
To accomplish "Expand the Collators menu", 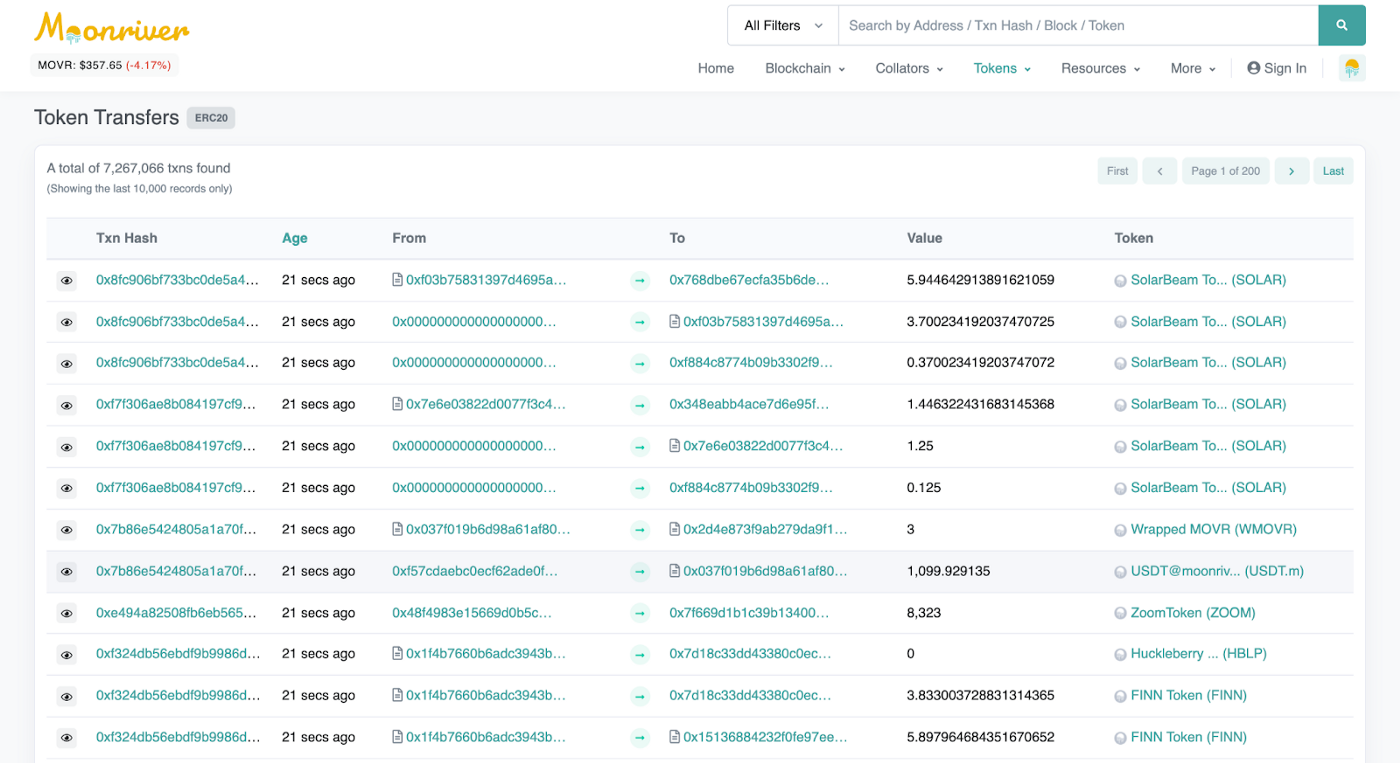I will tap(909, 68).
